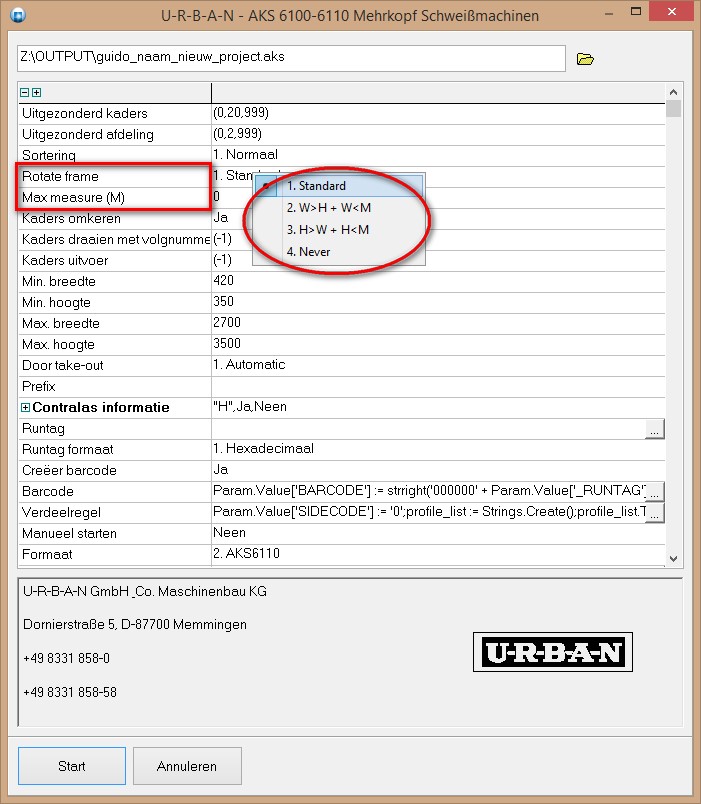Click the Min. hoogte value '350'
Image resolution: width=701 pixels, height=804 pixels.
[223, 302]
